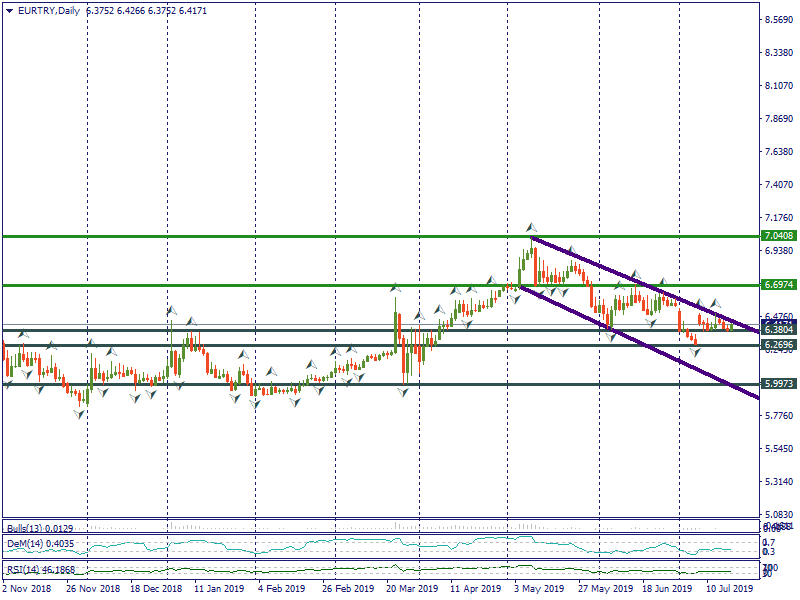Screen dimensions: 800x600
Task: Click the 26 Feb 2019 date label
Action: point(350,590)
